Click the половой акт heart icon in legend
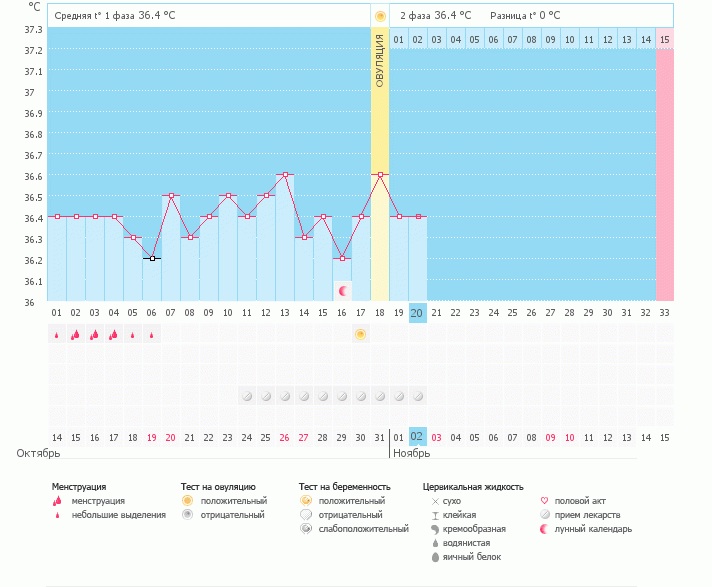This screenshot has width=712, height=587. [544, 501]
